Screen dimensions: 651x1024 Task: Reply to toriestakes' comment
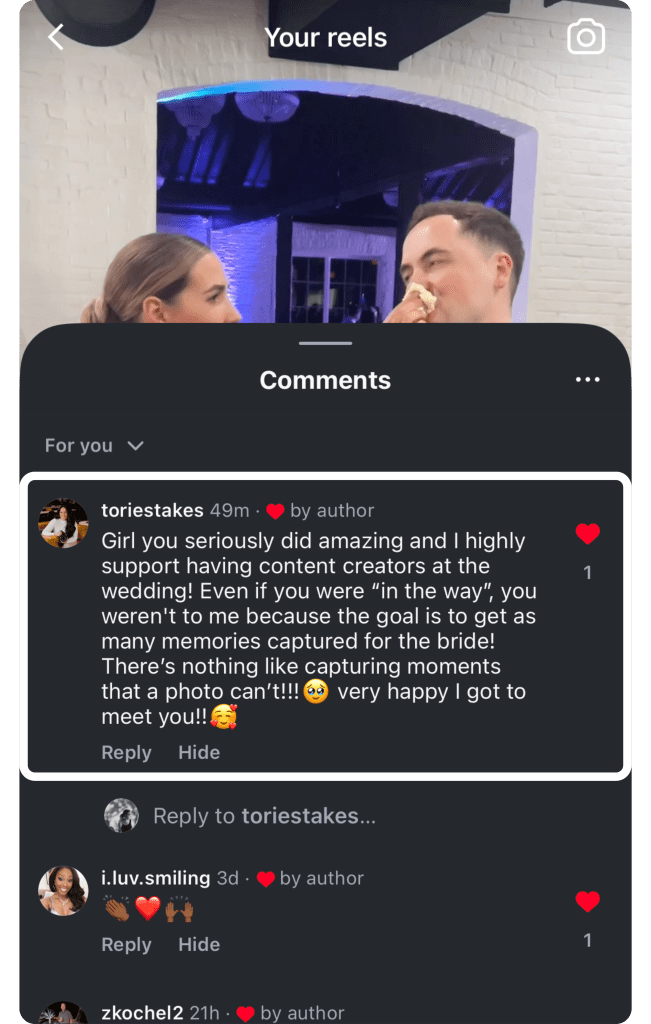click(126, 752)
